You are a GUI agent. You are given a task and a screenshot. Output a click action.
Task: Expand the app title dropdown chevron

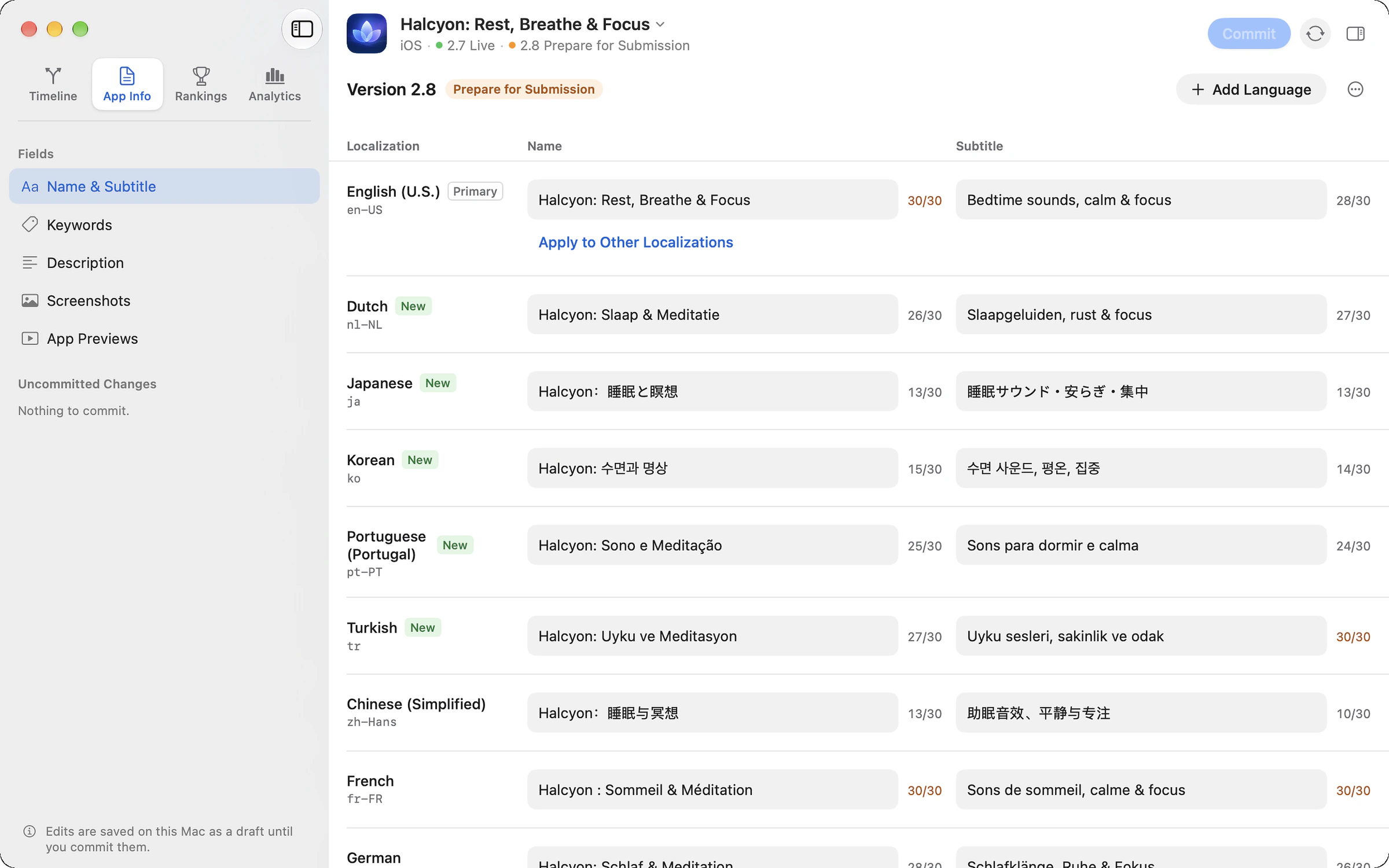pyautogui.click(x=660, y=25)
